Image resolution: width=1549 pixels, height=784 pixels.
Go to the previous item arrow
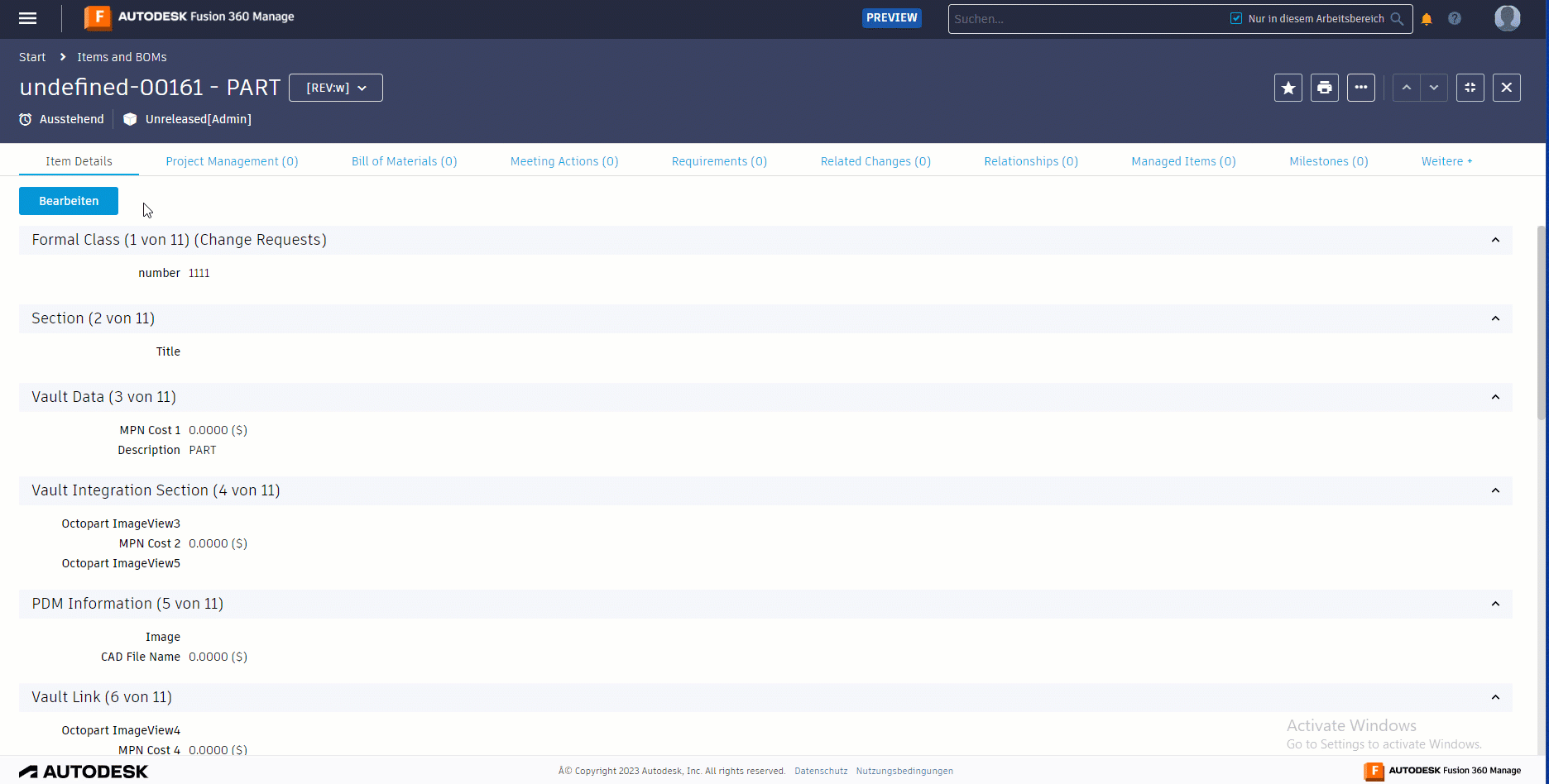point(1407,88)
